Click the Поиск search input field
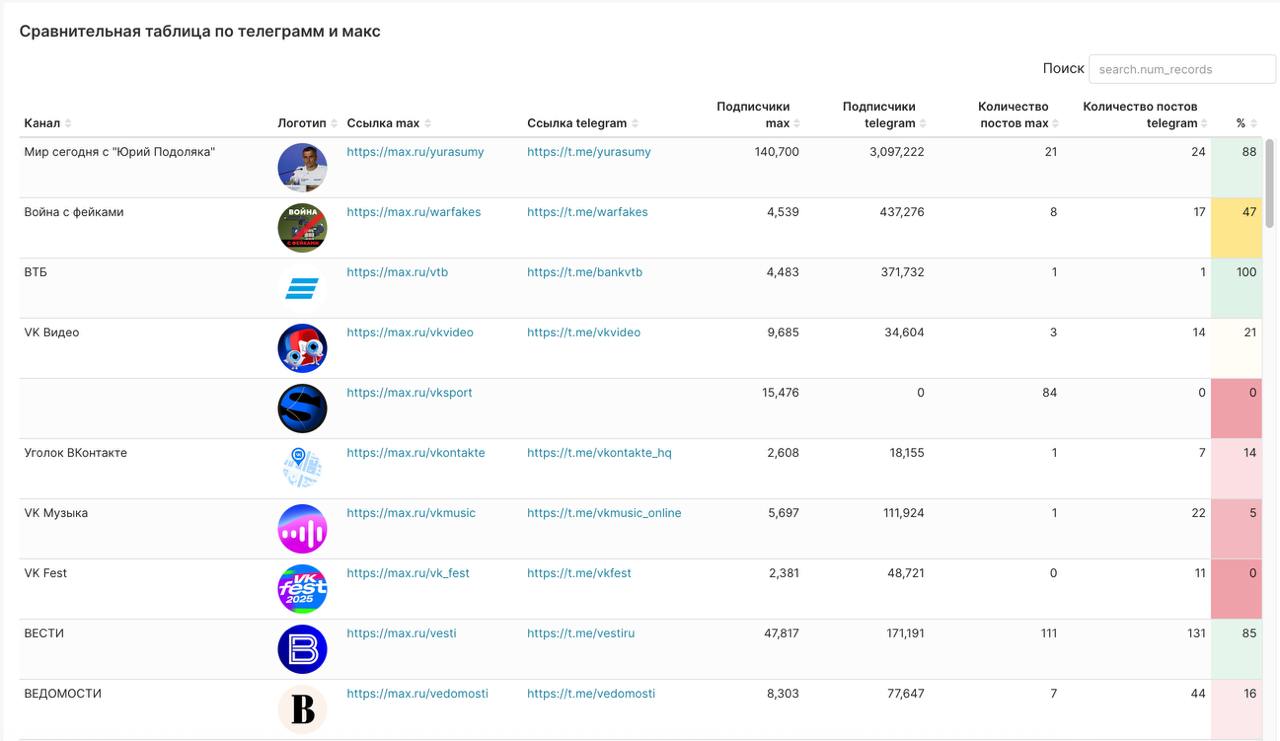Image resolution: width=1280 pixels, height=741 pixels. click(x=1182, y=69)
